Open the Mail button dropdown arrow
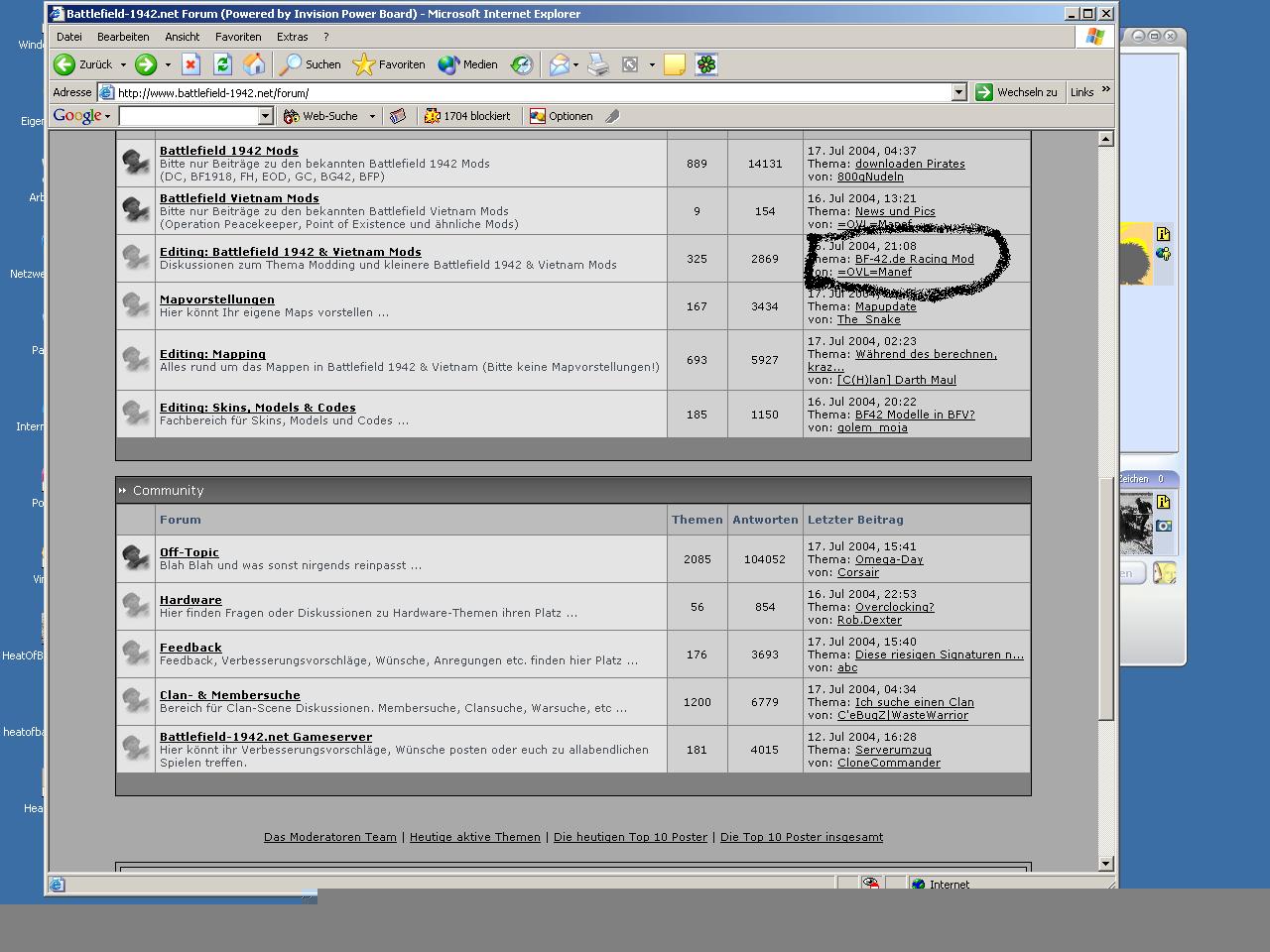 coord(575,64)
